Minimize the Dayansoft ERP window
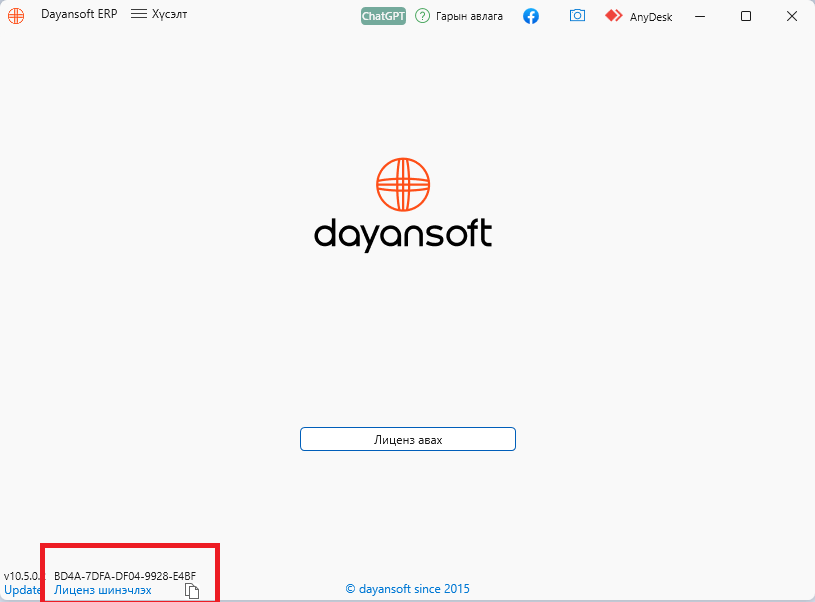815x602 pixels. click(x=700, y=16)
